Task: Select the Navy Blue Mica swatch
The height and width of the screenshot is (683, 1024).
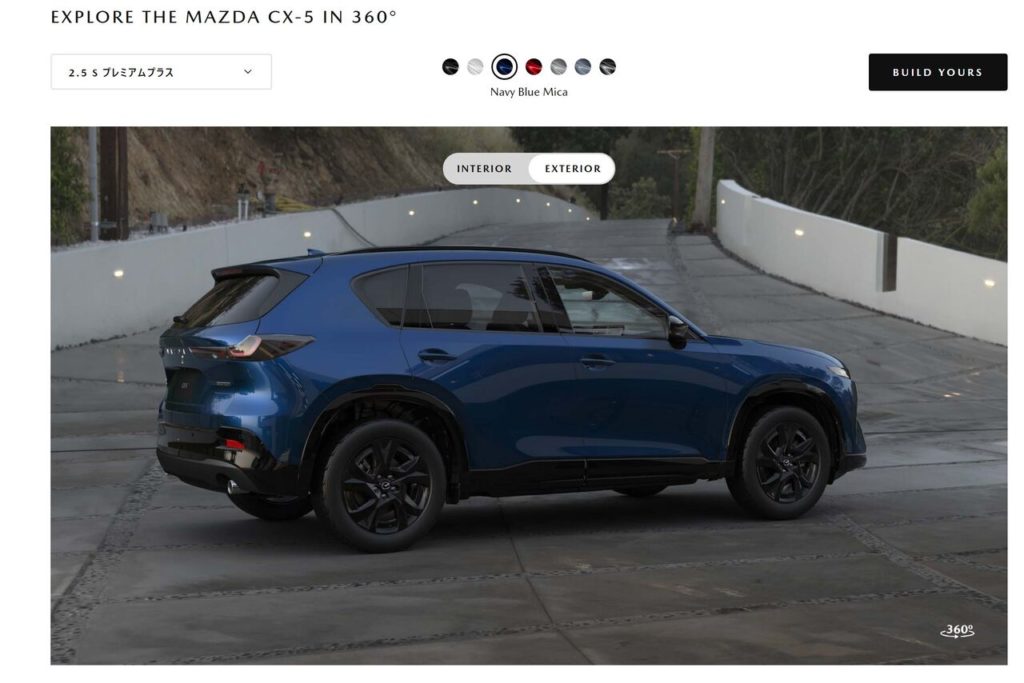Action: pyautogui.click(x=504, y=67)
